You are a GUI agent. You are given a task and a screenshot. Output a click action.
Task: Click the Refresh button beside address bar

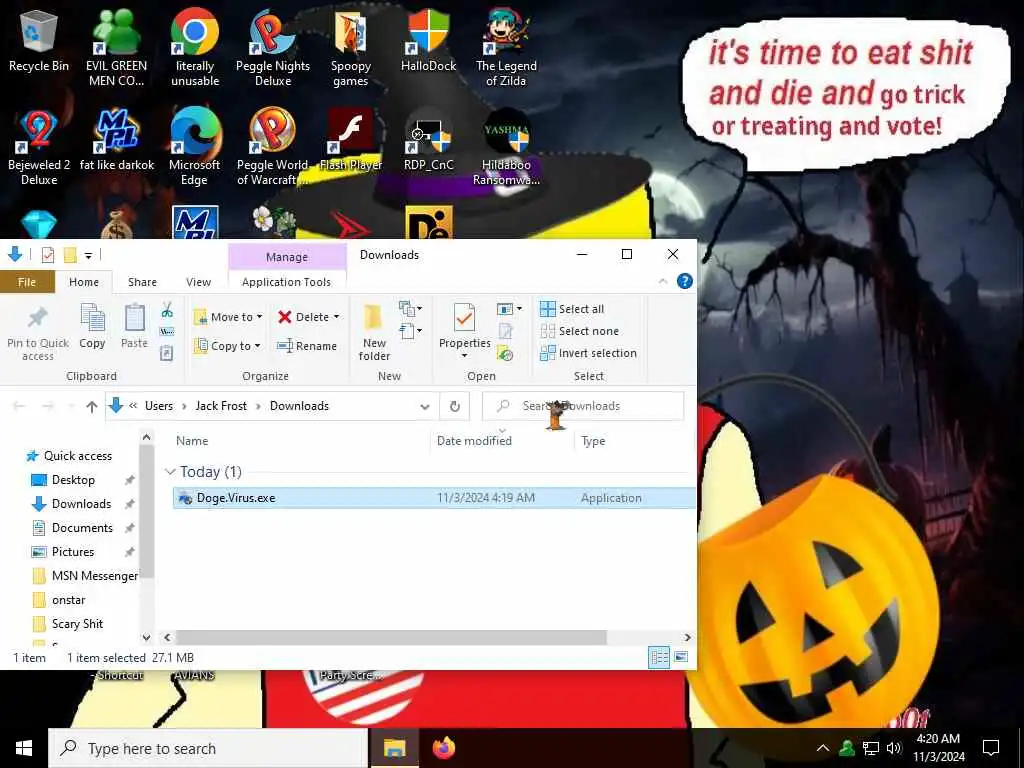tap(455, 406)
